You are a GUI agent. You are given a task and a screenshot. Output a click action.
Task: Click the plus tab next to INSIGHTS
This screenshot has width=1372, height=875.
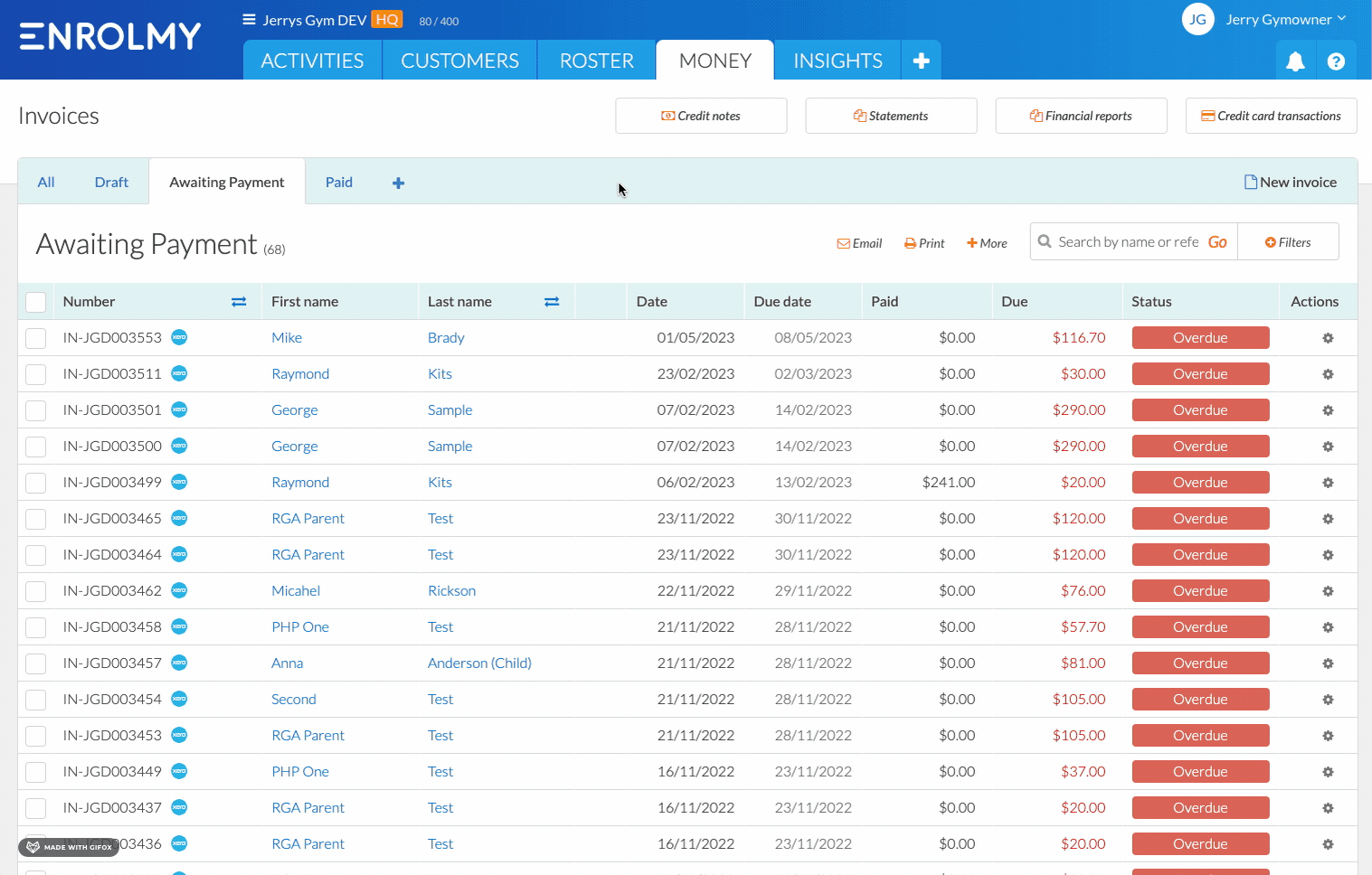pos(922,61)
